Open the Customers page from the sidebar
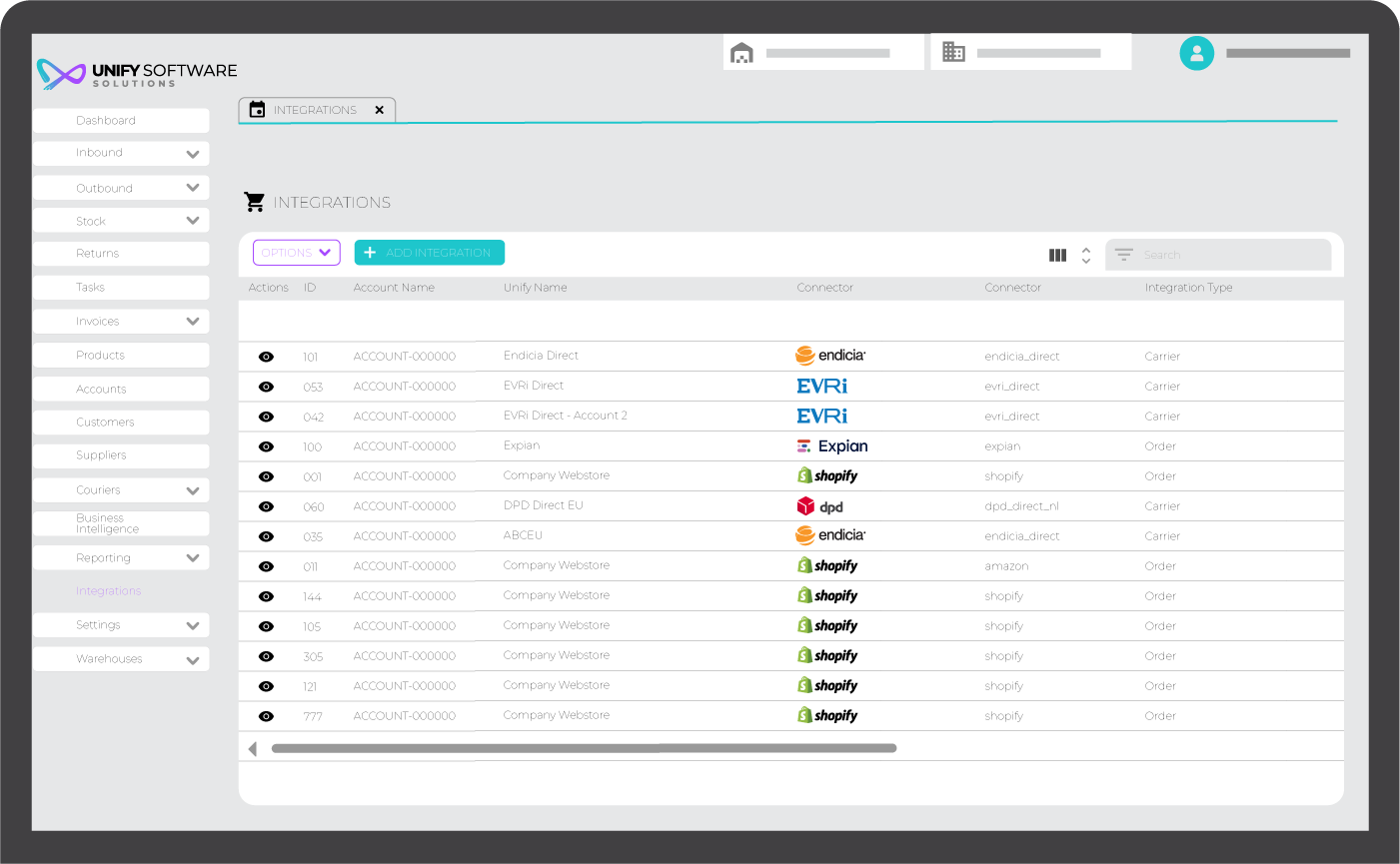The image size is (1400, 864). click(x=120, y=422)
